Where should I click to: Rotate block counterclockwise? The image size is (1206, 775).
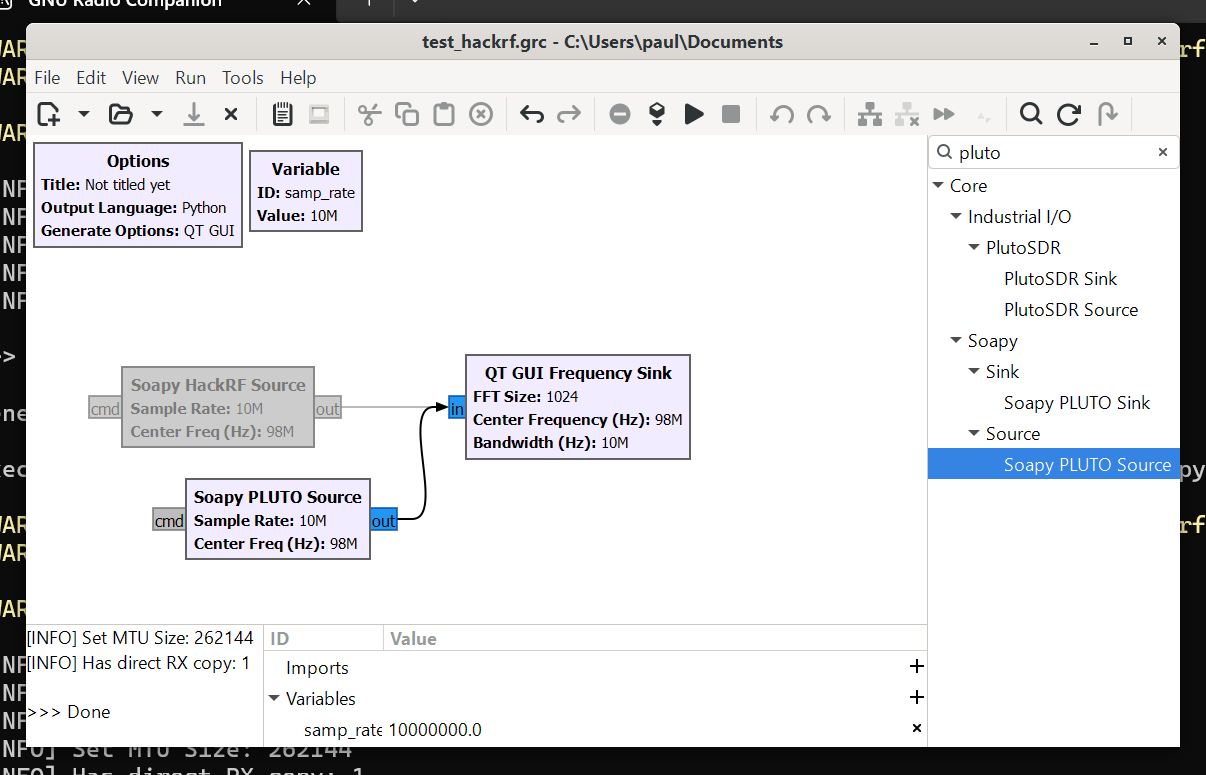[782, 114]
